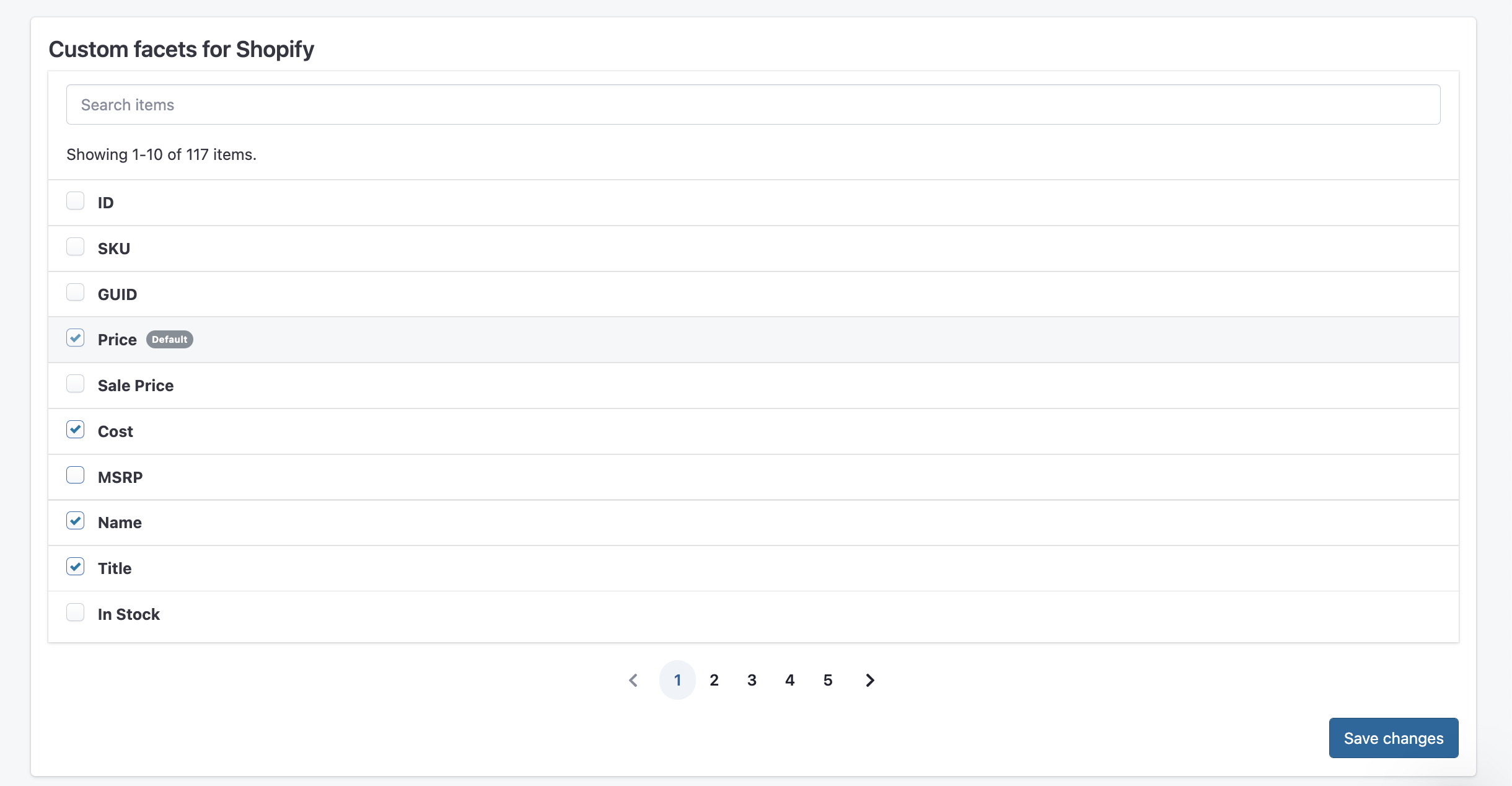1512x786 pixels.
Task: Select the Sale Price checkbox
Action: pos(76,384)
